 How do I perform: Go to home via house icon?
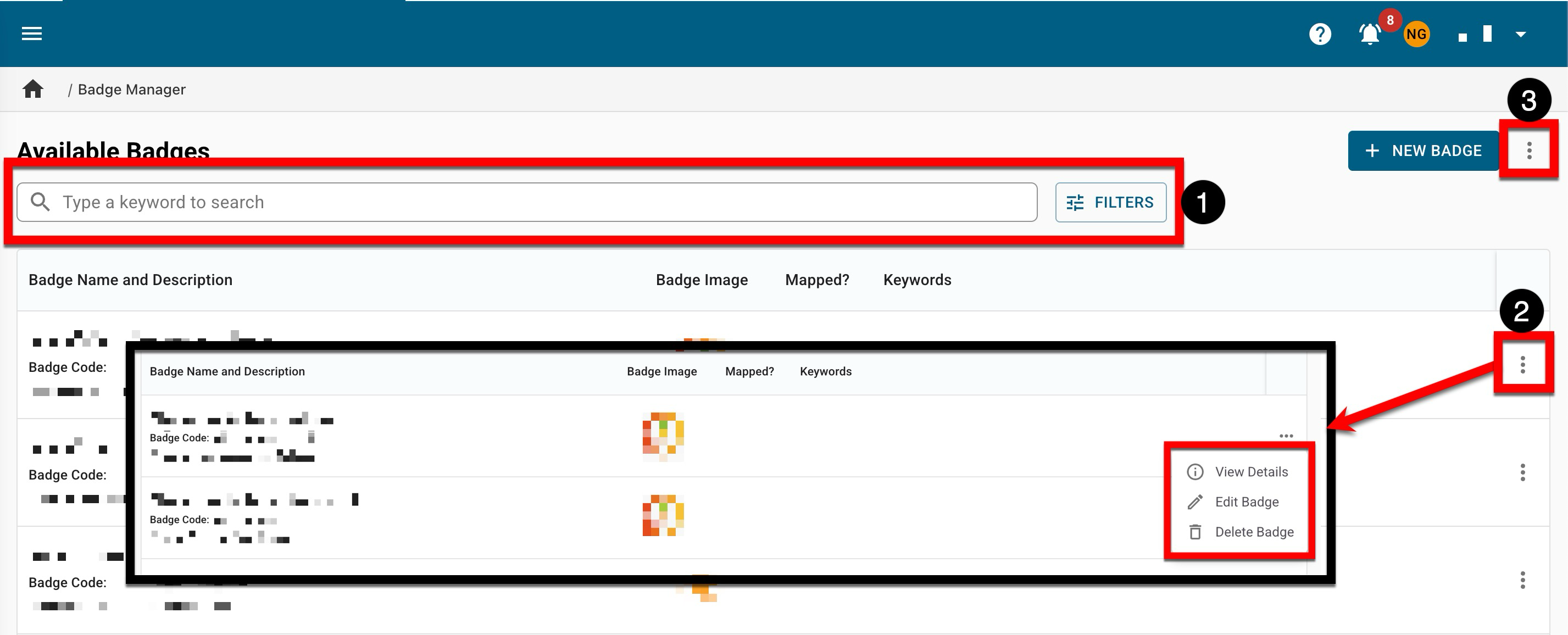click(x=33, y=90)
